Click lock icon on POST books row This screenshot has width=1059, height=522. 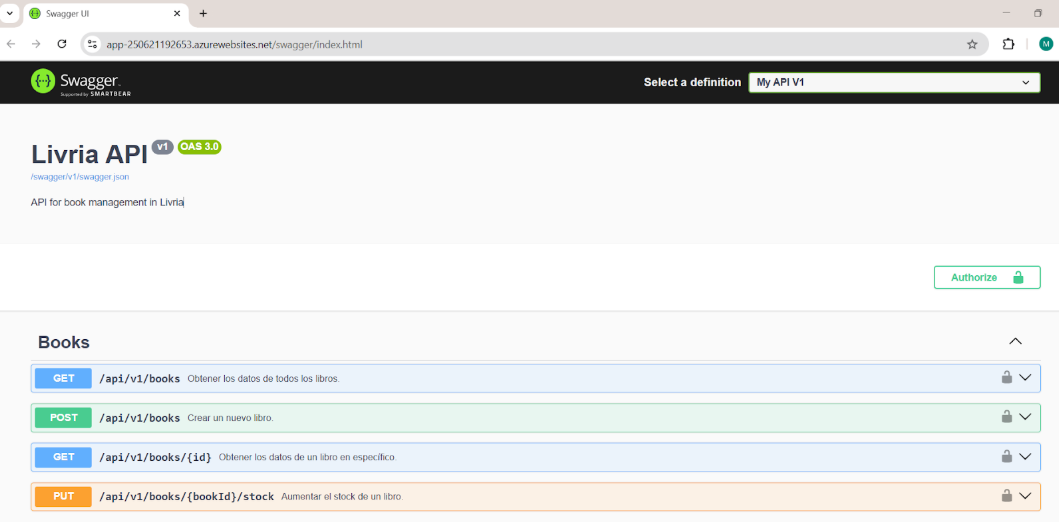(1006, 417)
